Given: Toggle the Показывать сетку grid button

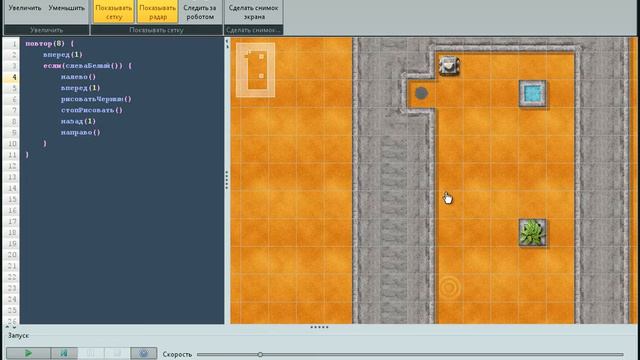Looking at the screenshot, I should point(114,12).
